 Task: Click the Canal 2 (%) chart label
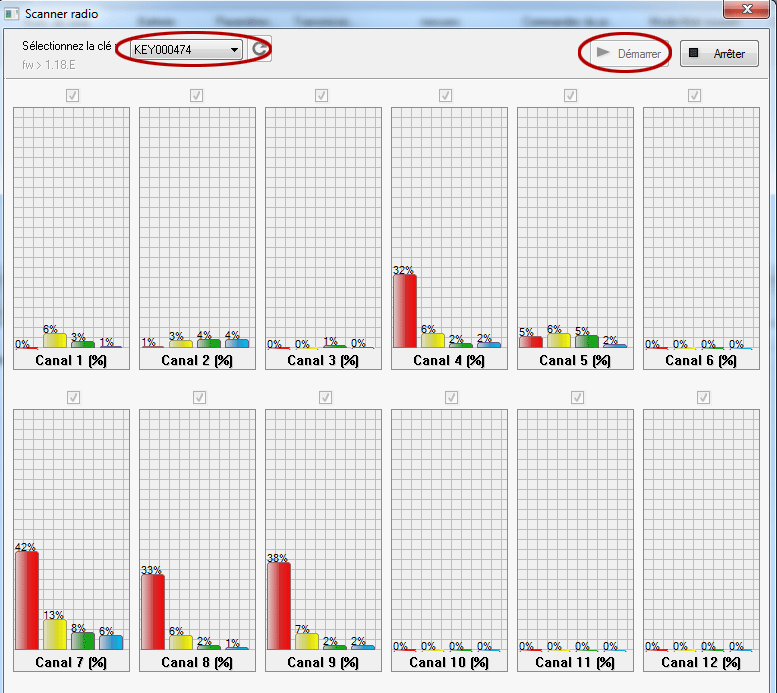pyautogui.click(x=196, y=360)
